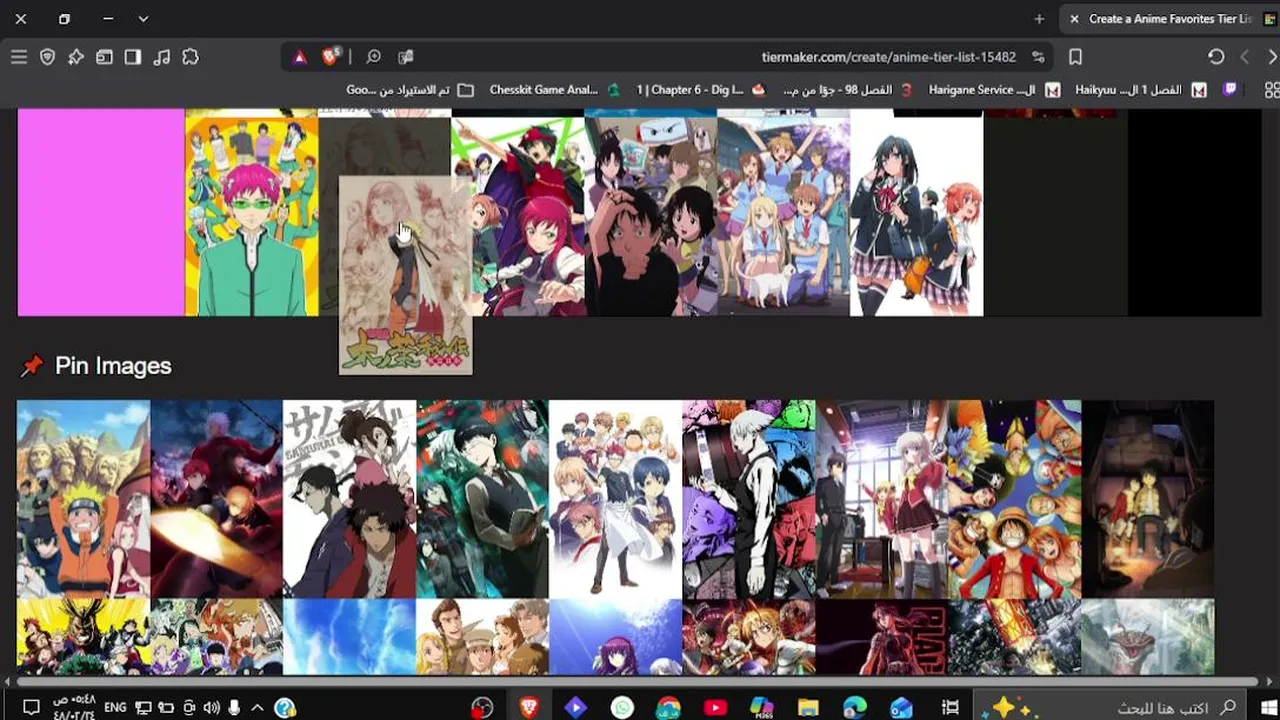Expand the tab search dropdown chevron
1280x720 pixels.
click(143, 19)
